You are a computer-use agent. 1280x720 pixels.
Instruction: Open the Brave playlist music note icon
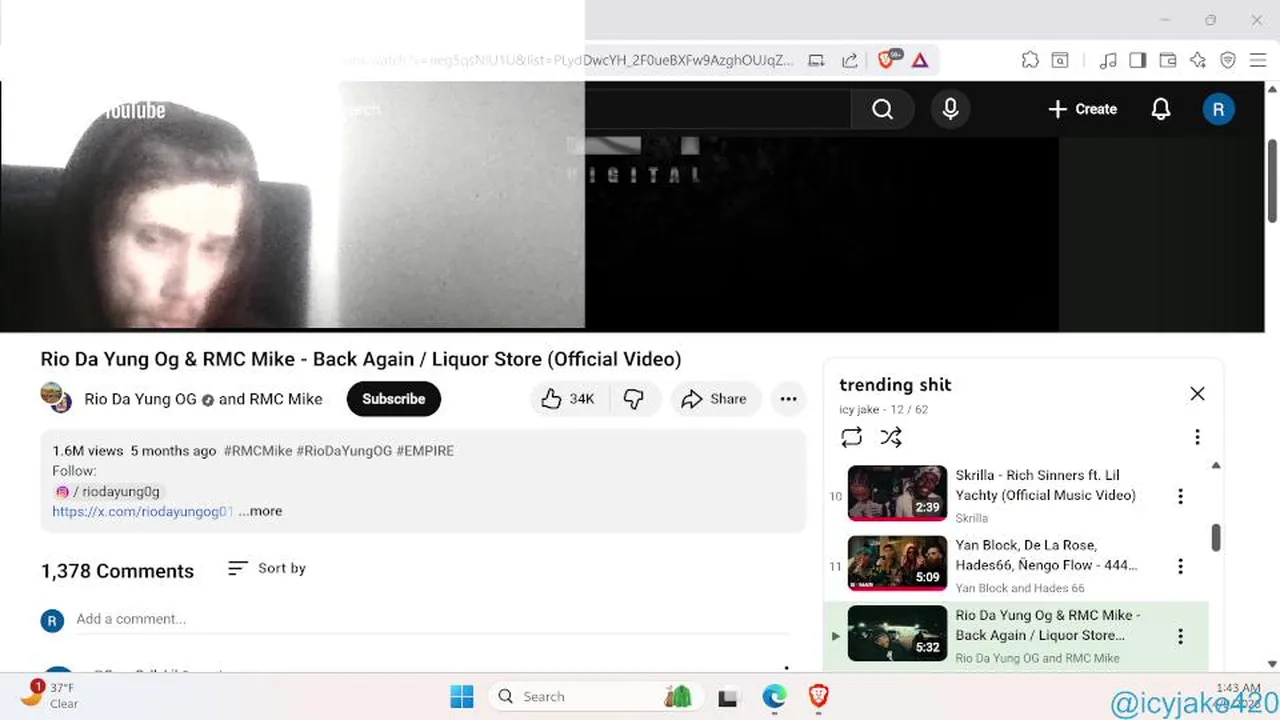pos(1107,60)
